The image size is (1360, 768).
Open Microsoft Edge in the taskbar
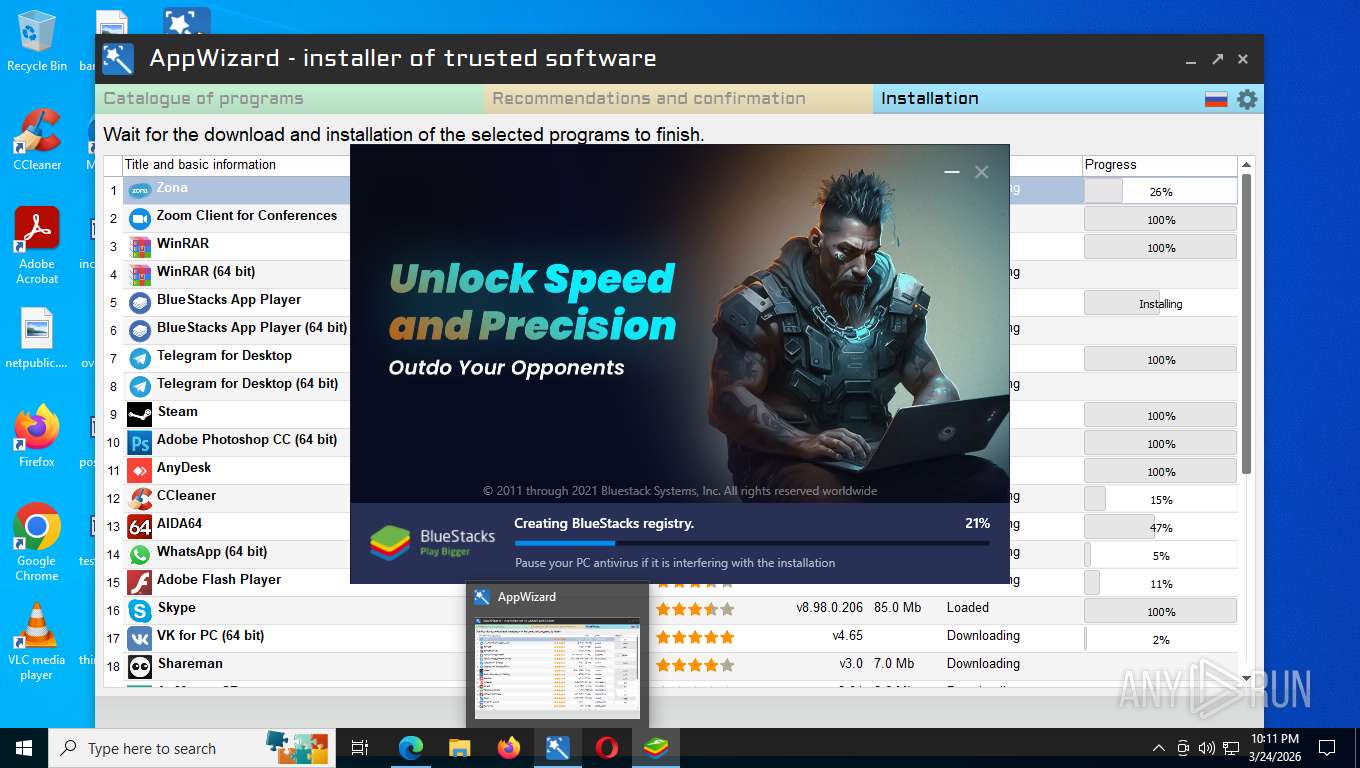point(410,748)
